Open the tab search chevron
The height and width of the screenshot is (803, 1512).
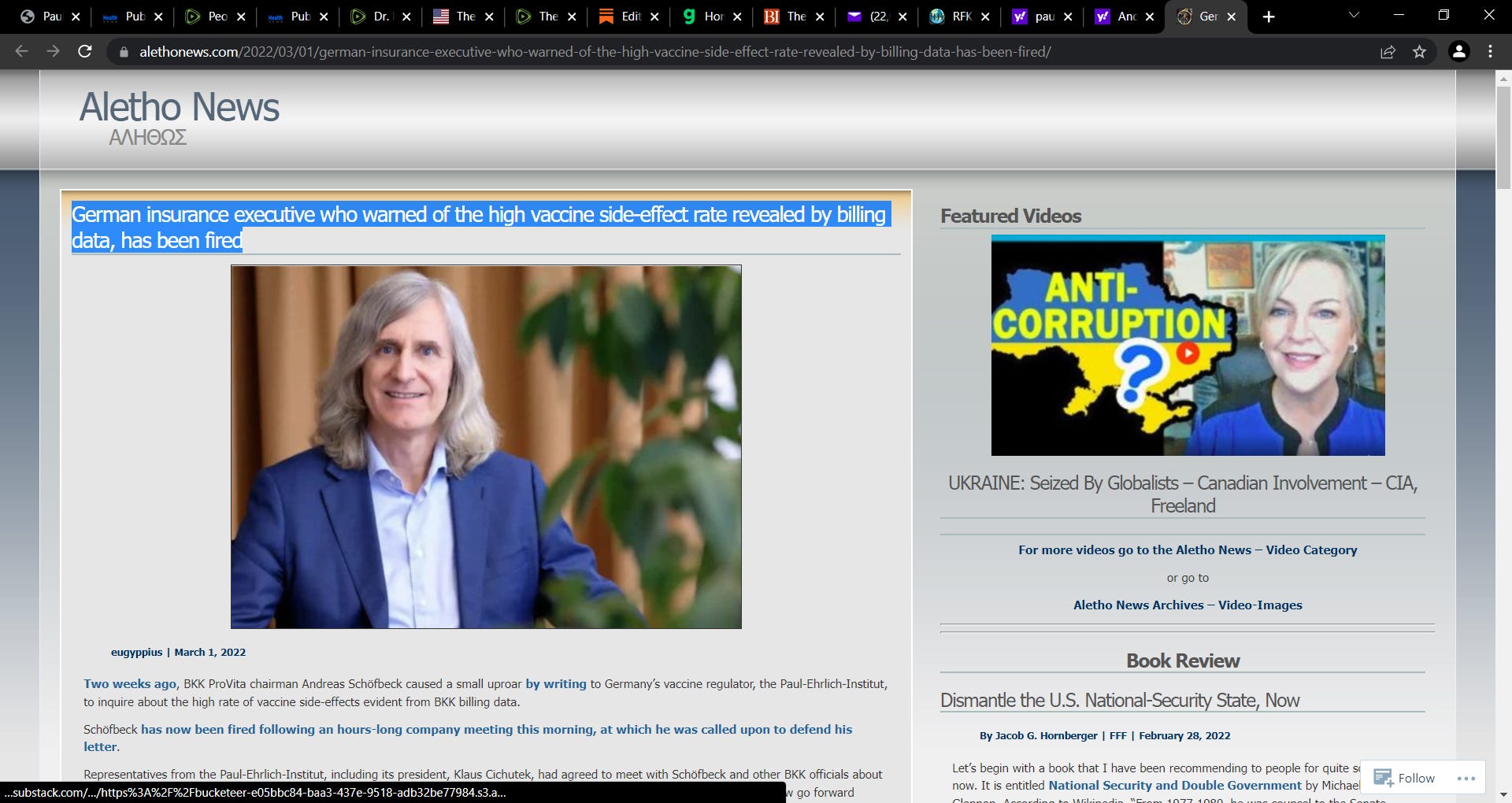tap(1354, 15)
